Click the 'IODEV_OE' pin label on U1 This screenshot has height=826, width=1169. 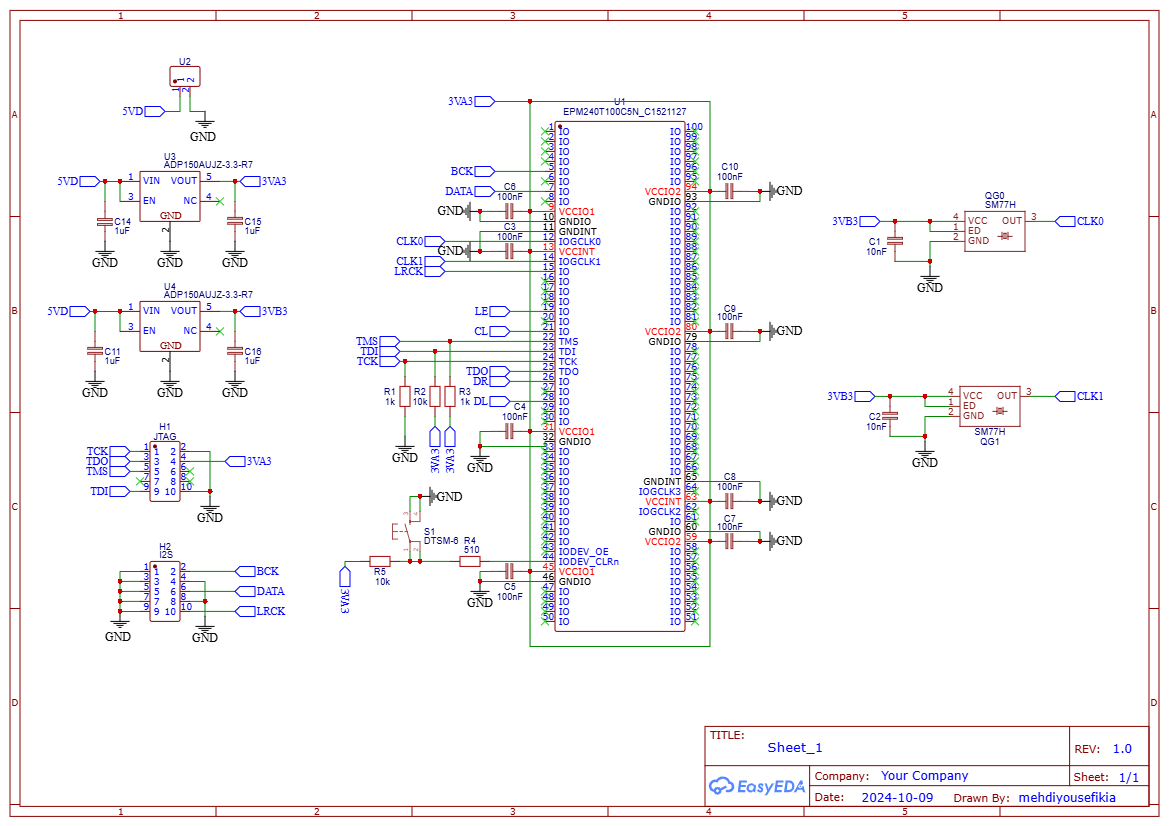[x=584, y=552]
